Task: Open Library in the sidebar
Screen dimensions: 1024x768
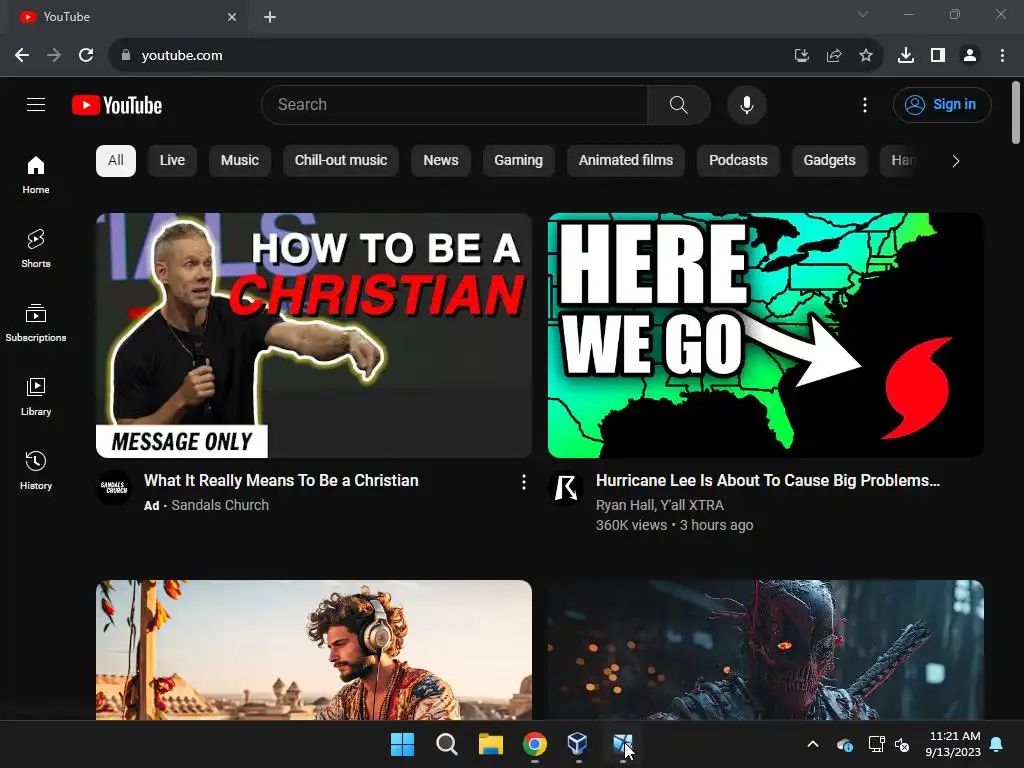Action: point(36,396)
